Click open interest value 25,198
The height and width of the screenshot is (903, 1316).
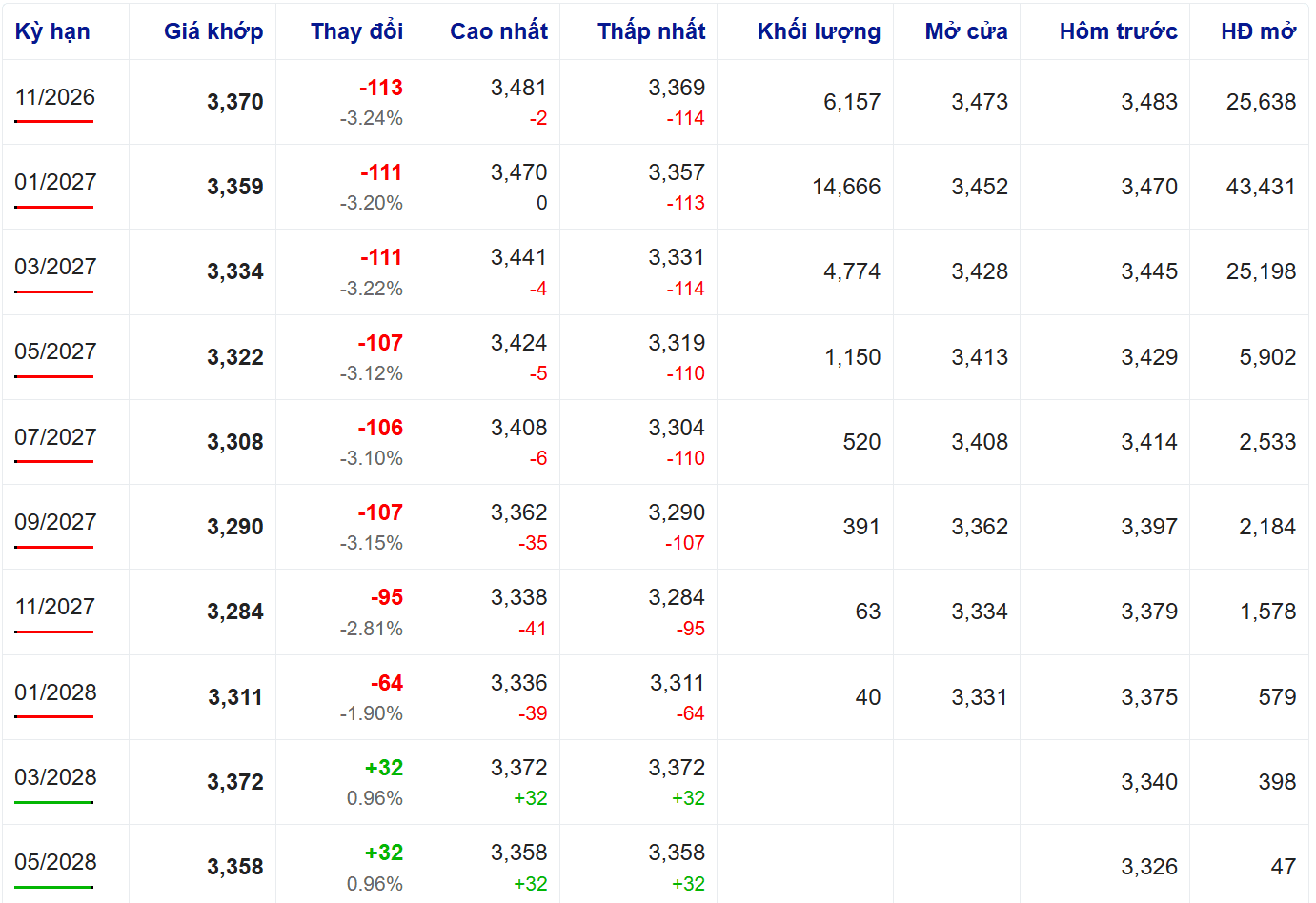point(1261,271)
